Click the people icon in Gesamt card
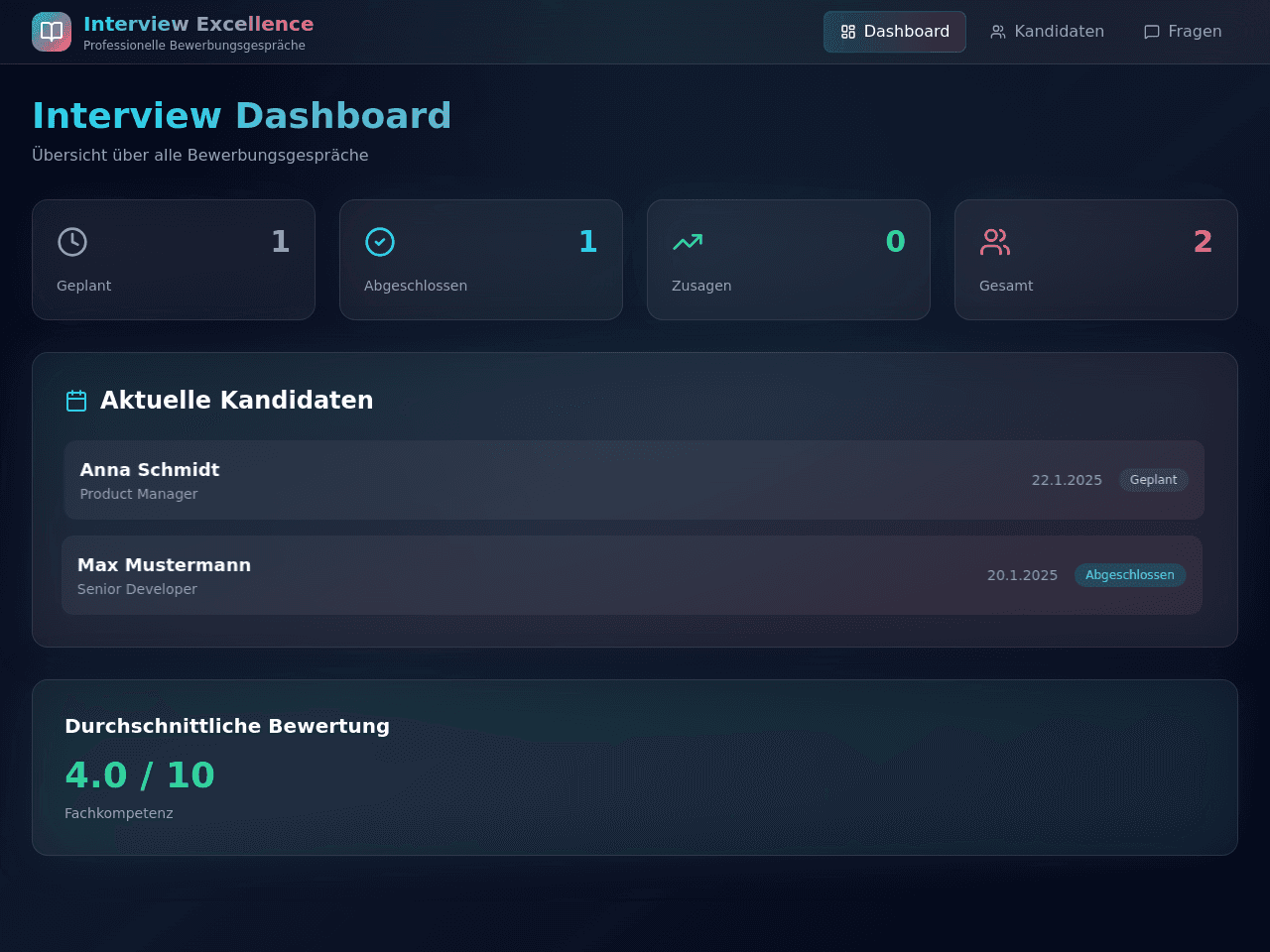The width and height of the screenshot is (1270, 952). click(995, 242)
